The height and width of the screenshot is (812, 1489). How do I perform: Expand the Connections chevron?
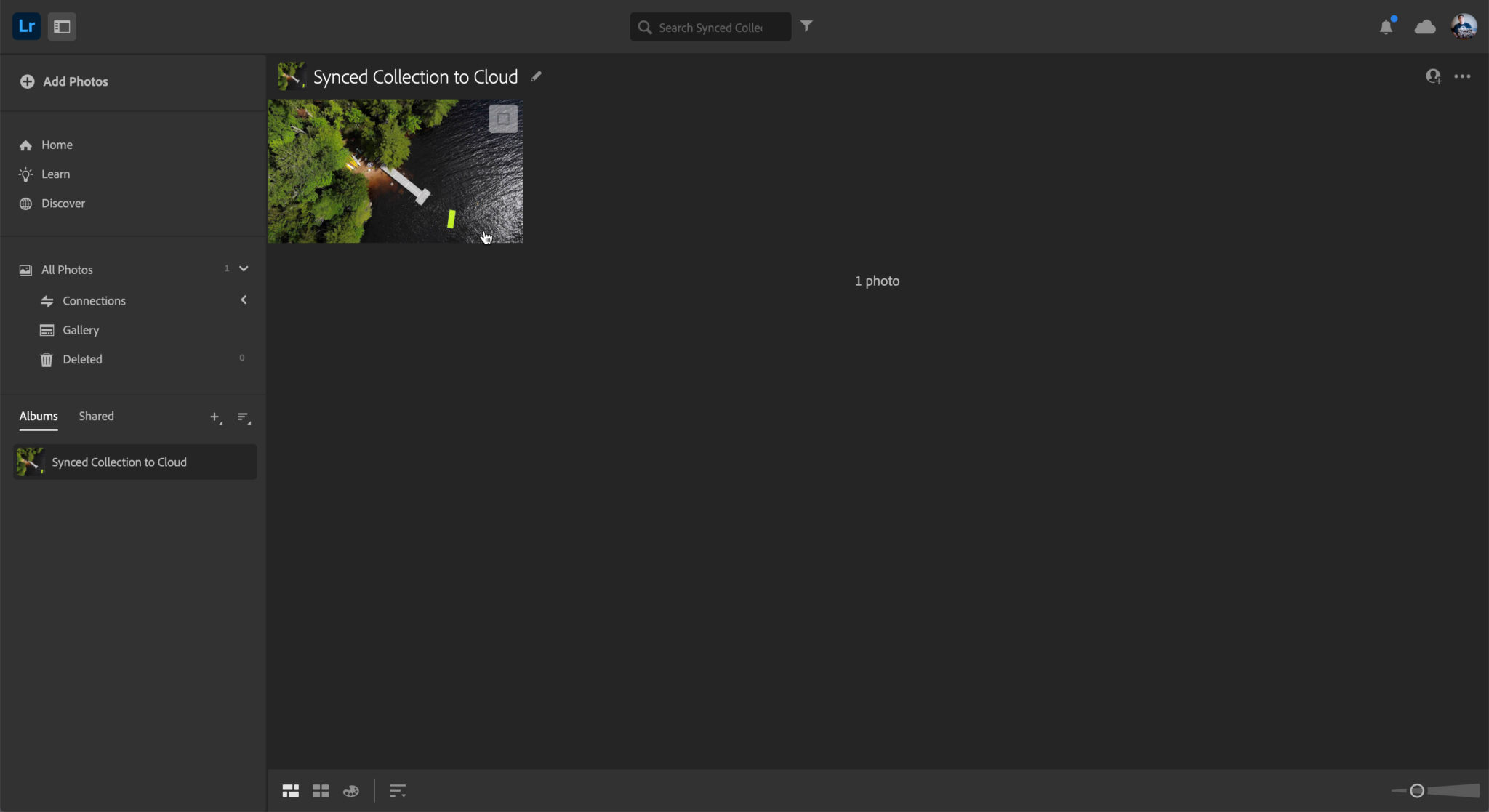tap(244, 300)
